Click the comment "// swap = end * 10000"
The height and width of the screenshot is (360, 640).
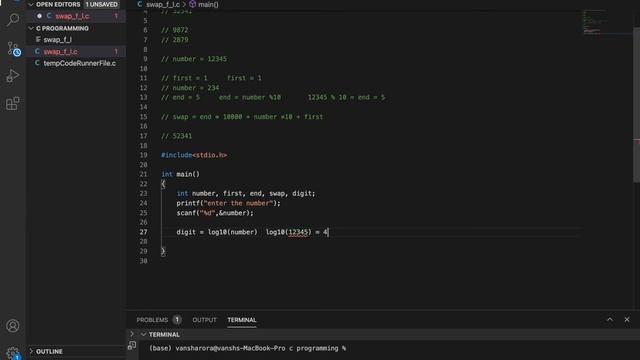242,117
